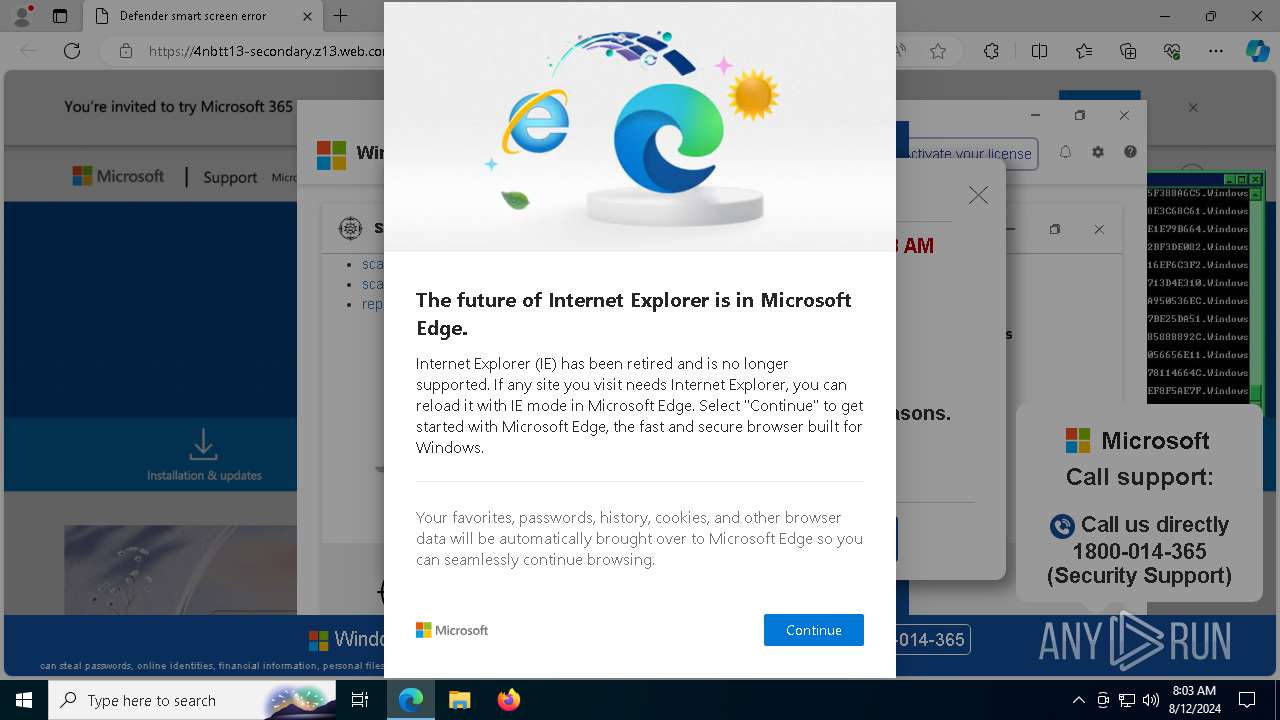
Task: Close the green console window
Action: [x=1256, y=180]
